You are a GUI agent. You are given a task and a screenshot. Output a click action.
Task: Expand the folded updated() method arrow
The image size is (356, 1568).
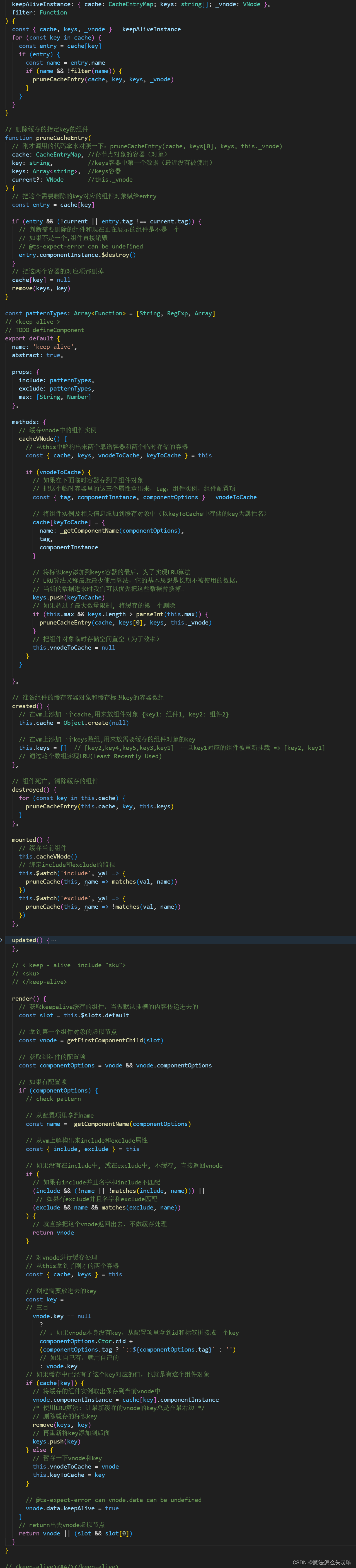[x=2, y=940]
